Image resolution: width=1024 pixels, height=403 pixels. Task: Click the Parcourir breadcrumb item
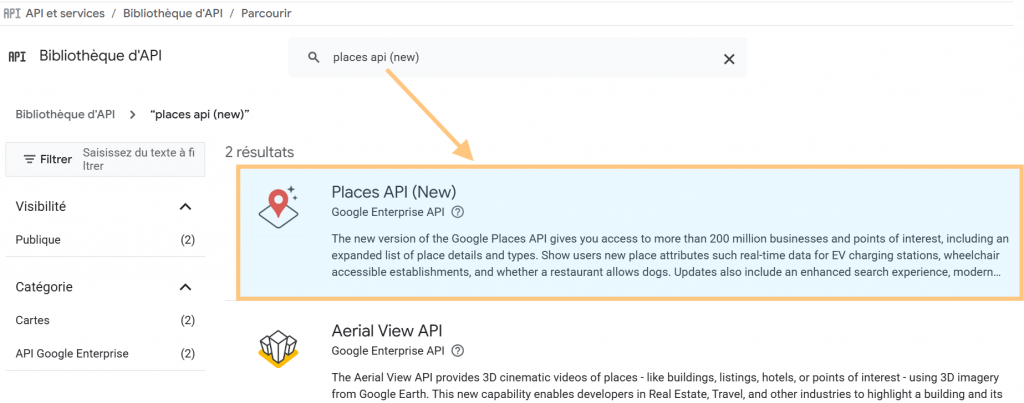point(266,14)
